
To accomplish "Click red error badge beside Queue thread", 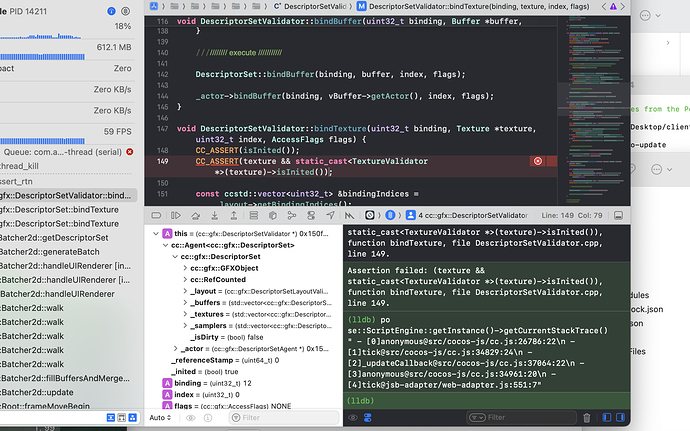I will 130,152.
